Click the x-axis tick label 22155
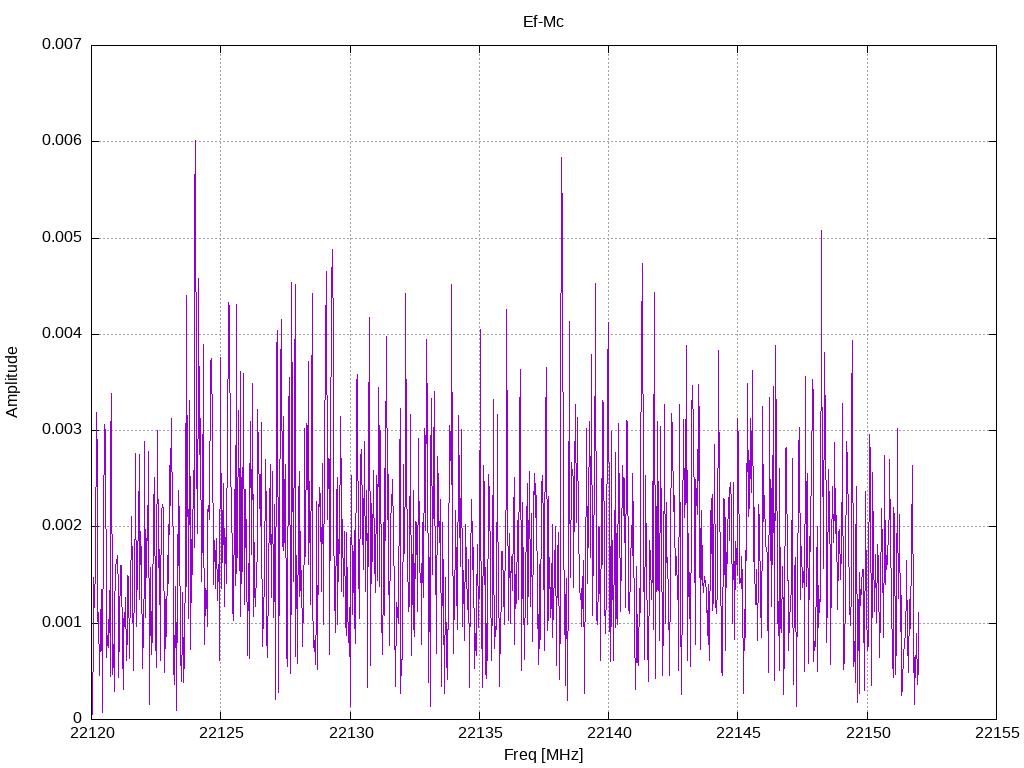This screenshot has height=768, width=1024. 997,733
